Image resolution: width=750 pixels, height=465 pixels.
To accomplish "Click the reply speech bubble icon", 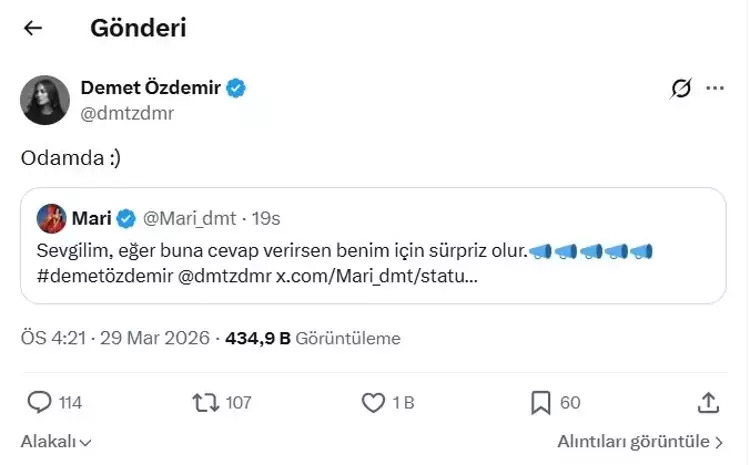I will 40,402.
